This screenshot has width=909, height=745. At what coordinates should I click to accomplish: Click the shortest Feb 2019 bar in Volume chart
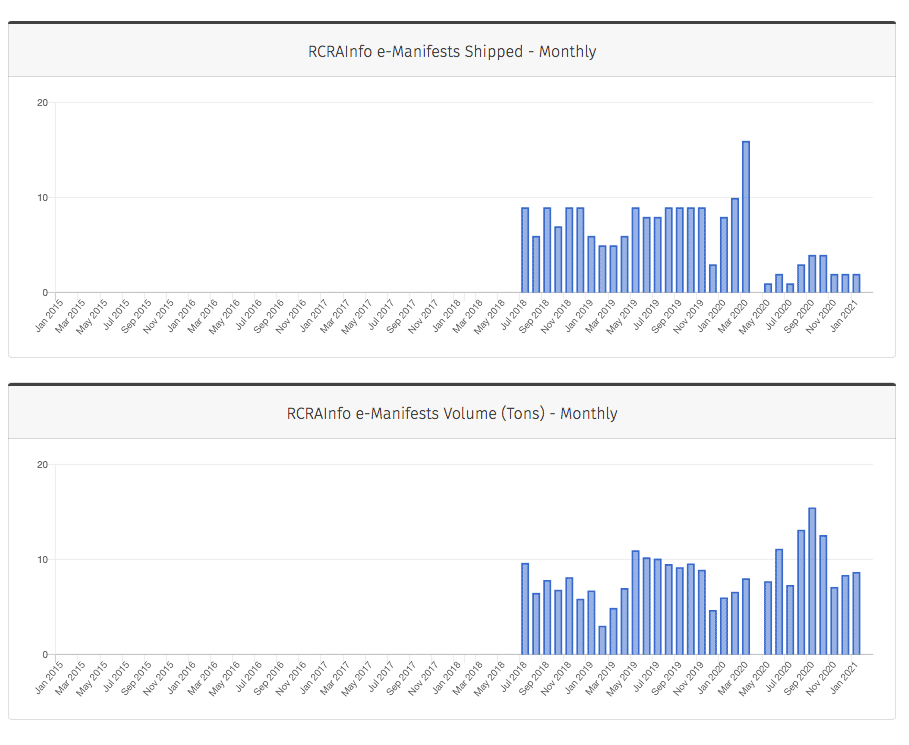coord(602,640)
